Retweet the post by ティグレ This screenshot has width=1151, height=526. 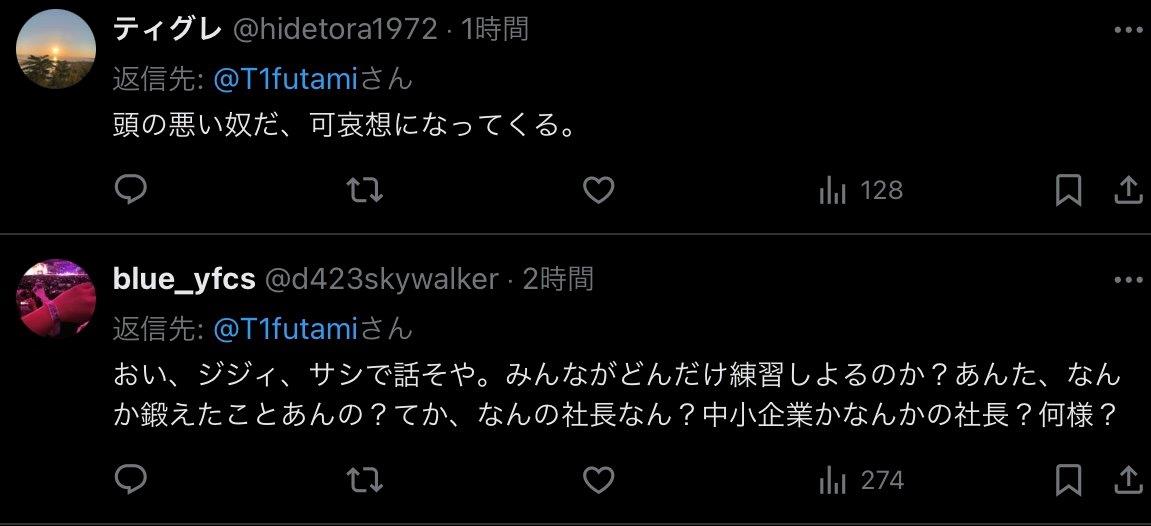(x=365, y=191)
